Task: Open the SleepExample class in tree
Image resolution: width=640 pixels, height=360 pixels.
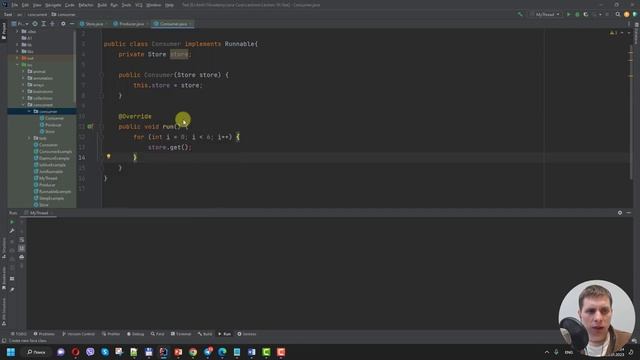Action: click(49, 198)
